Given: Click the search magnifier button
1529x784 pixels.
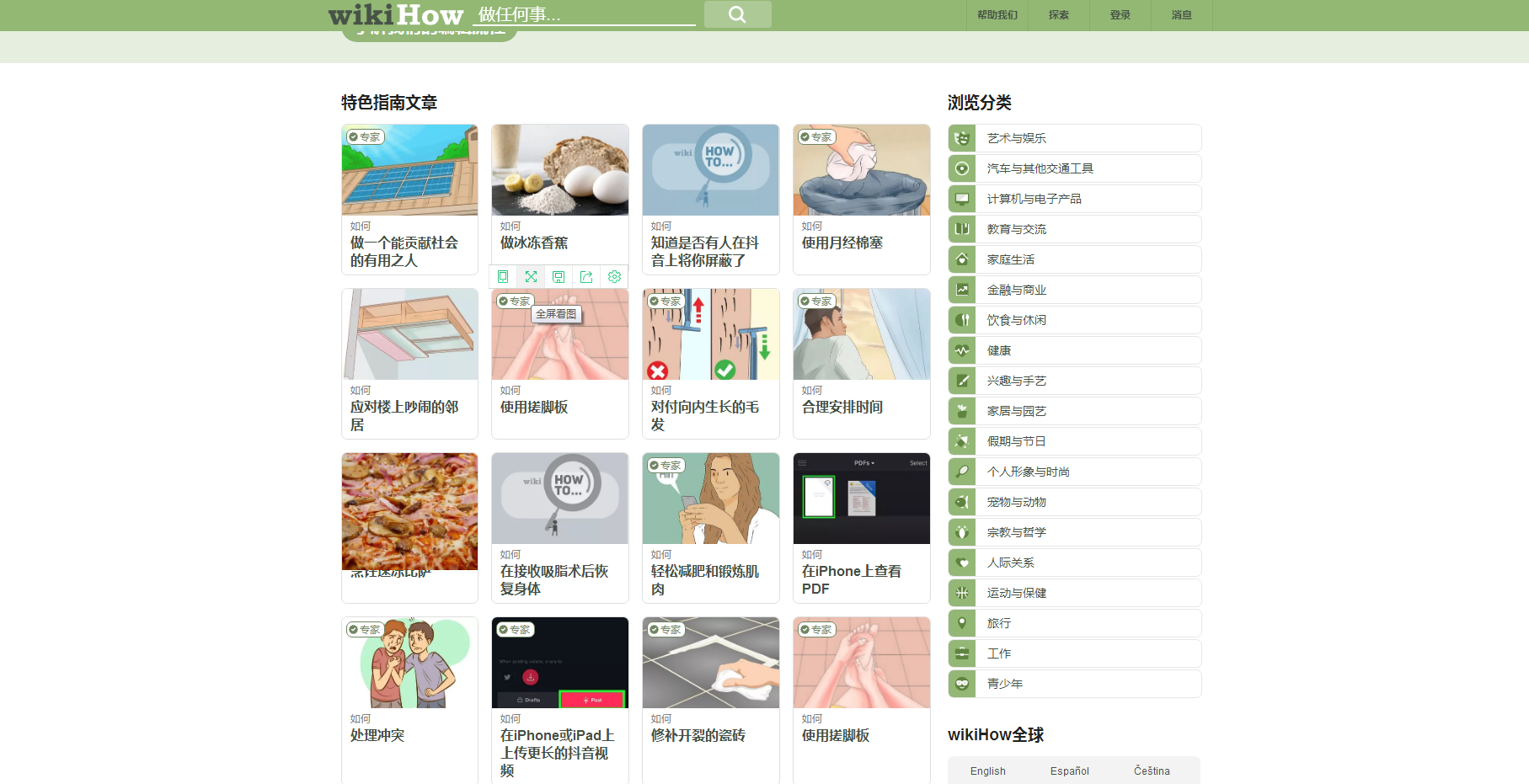Looking at the screenshot, I should [736, 14].
